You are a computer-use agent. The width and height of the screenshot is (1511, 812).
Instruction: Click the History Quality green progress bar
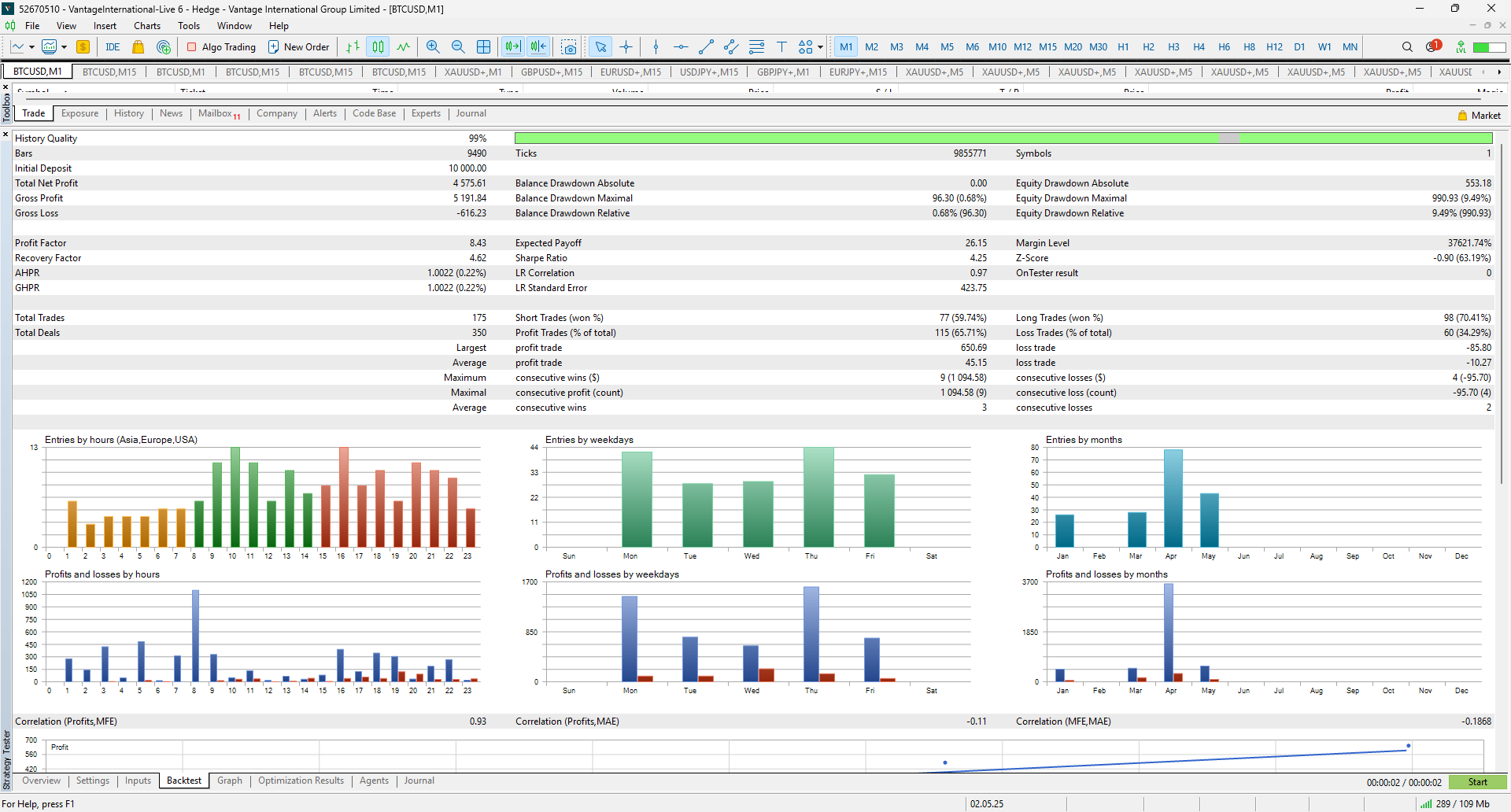pos(1003,138)
